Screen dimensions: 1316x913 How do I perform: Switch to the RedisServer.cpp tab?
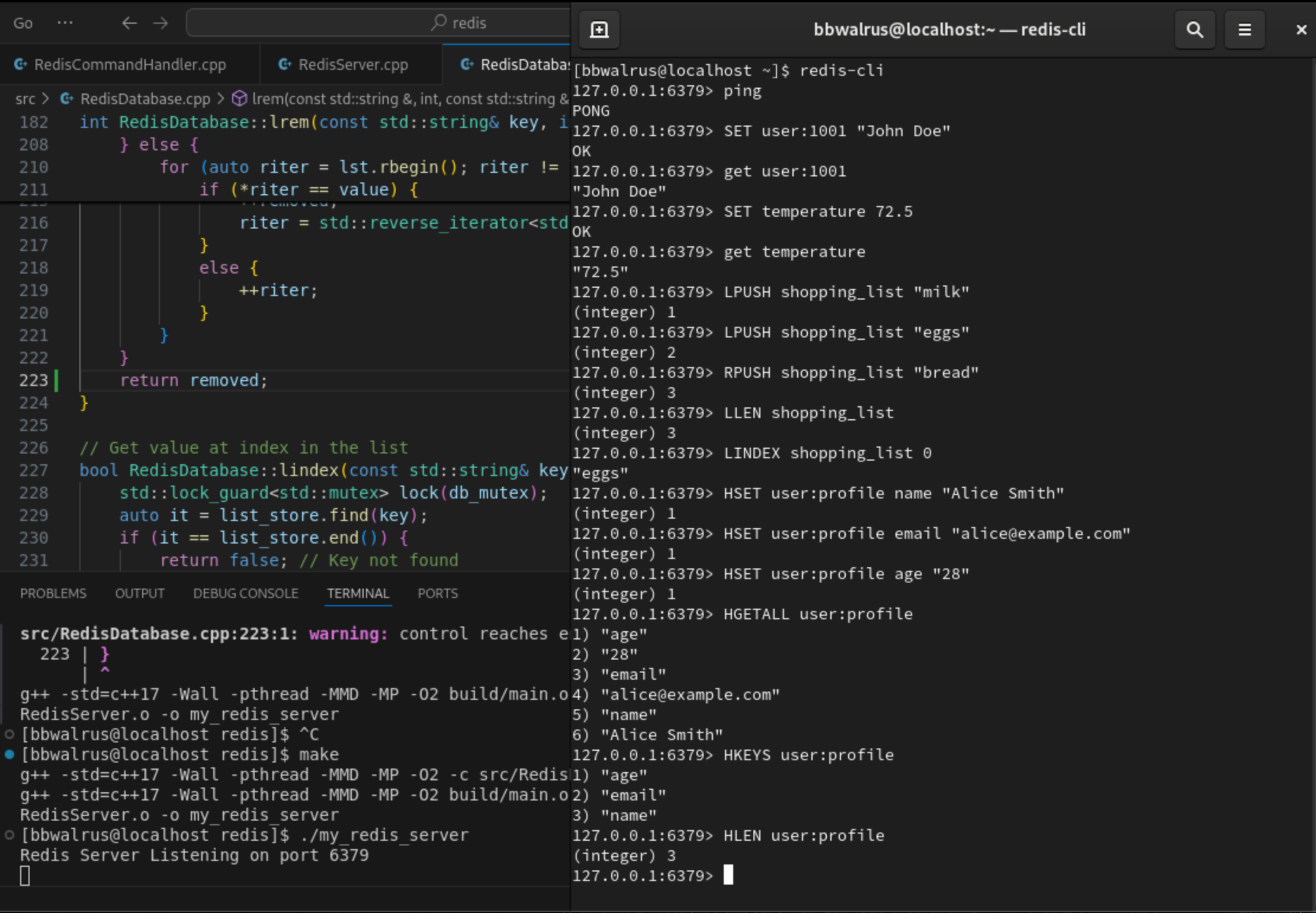(x=352, y=64)
